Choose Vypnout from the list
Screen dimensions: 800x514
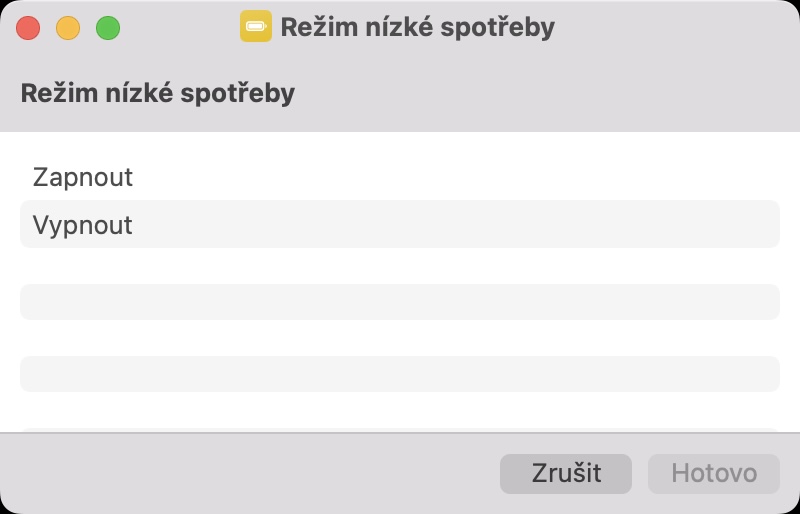pos(83,225)
